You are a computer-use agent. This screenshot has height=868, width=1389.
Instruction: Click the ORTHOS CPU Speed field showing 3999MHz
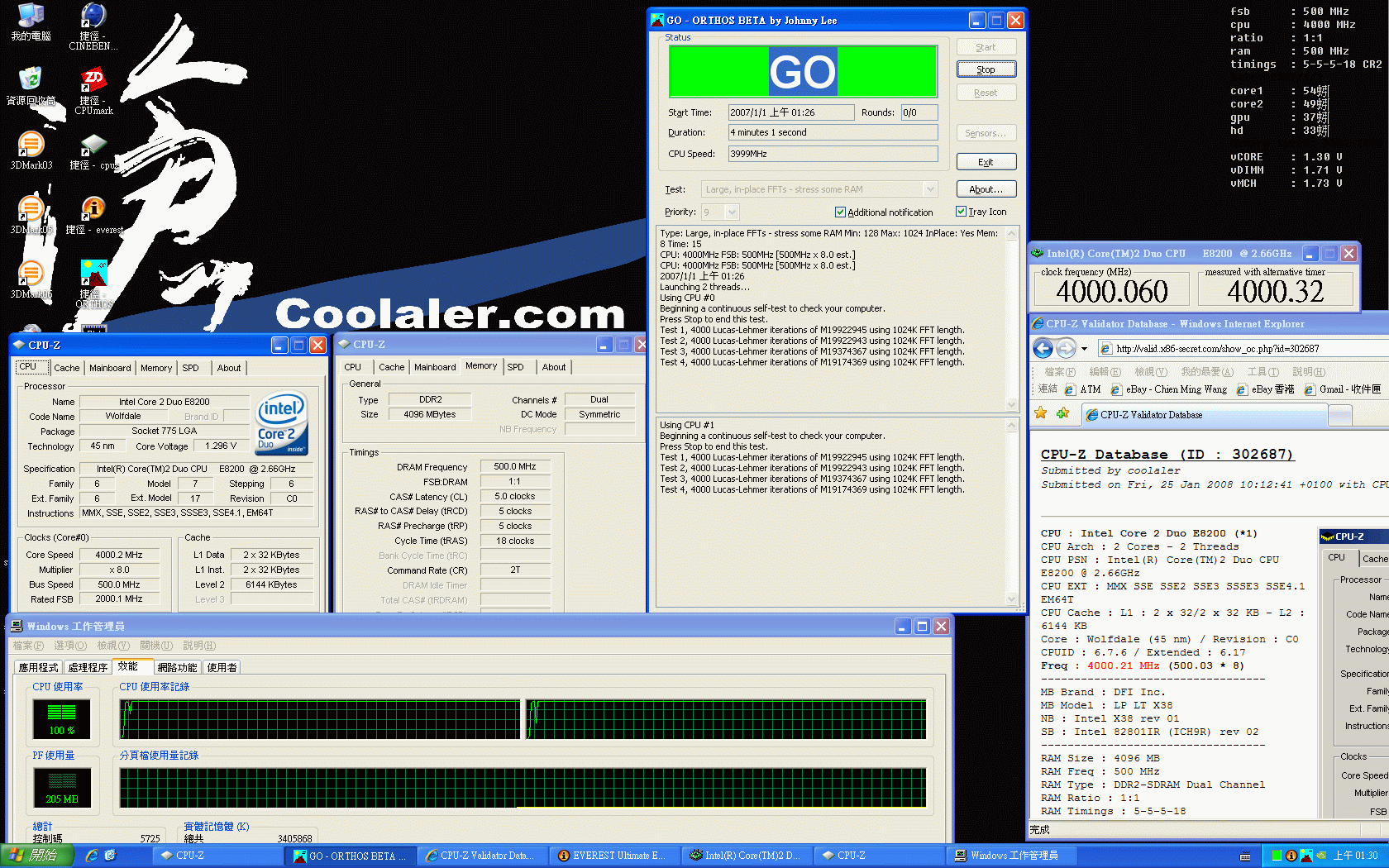833,154
